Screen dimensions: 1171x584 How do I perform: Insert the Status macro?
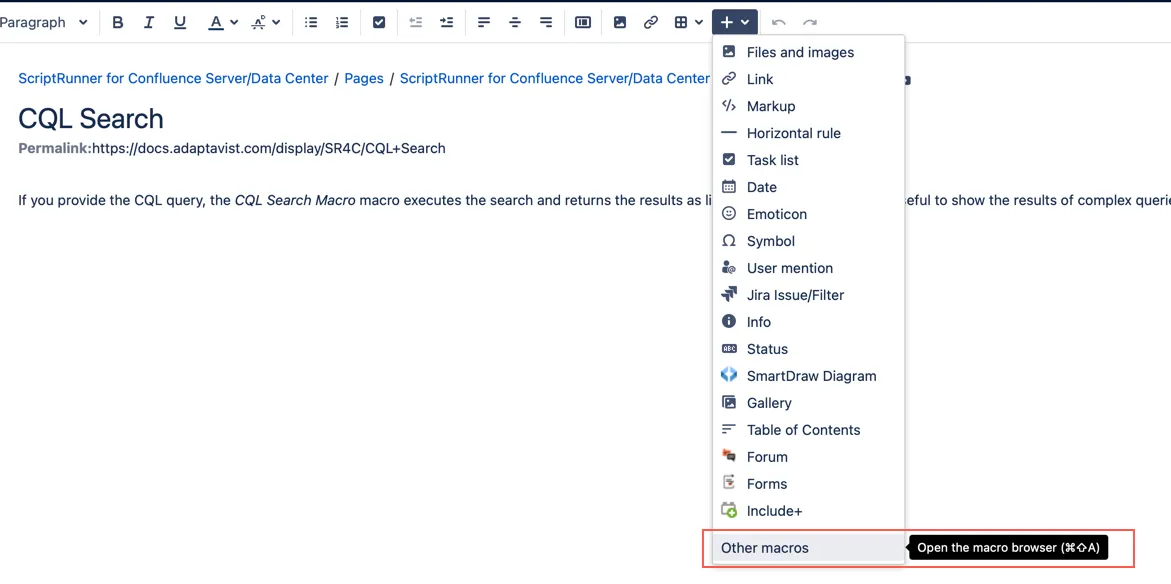point(809,349)
